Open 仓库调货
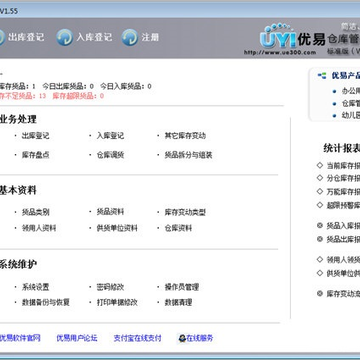360x360 pixels. (110, 155)
